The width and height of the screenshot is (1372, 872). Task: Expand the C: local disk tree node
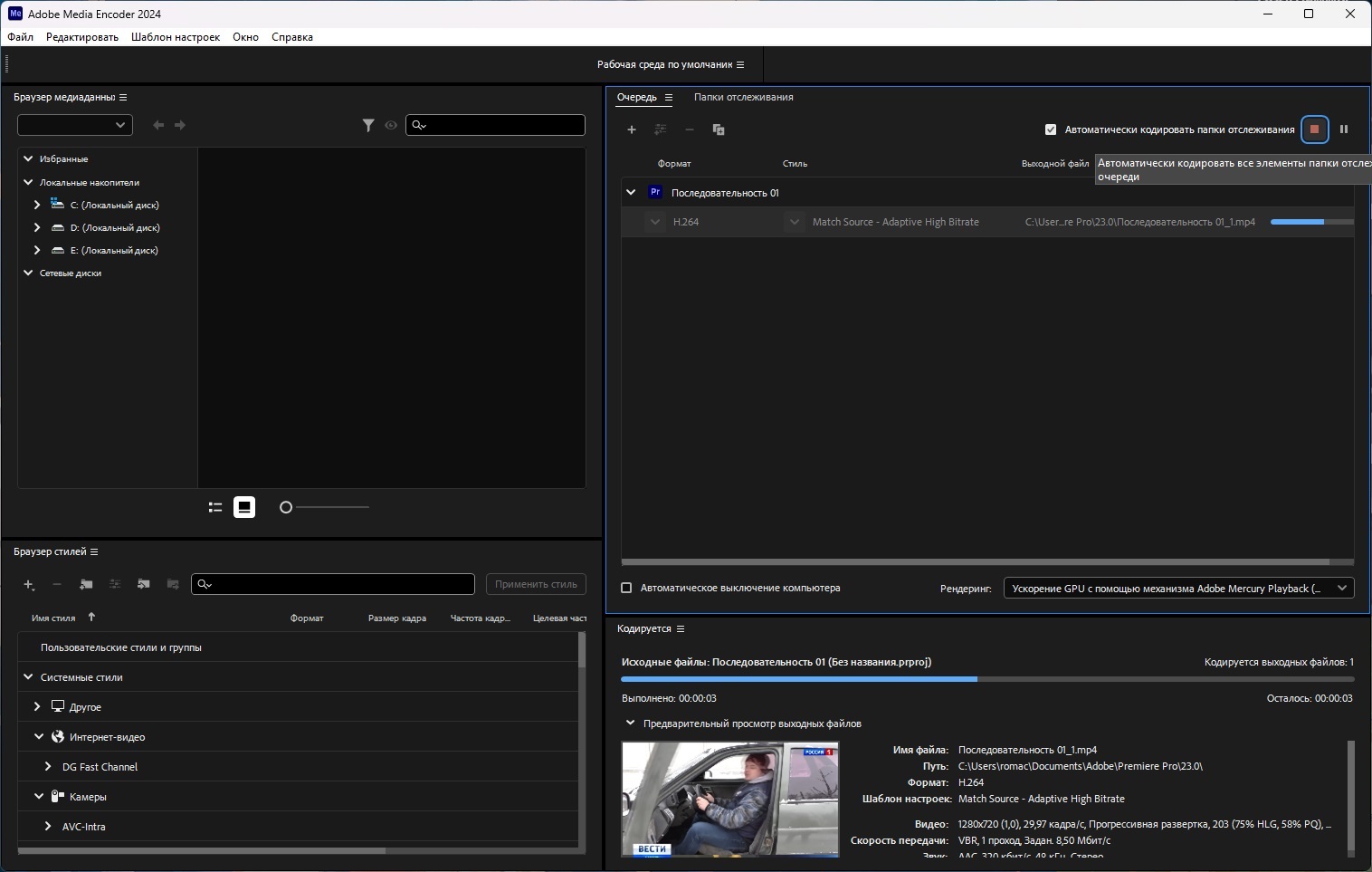pos(37,205)
